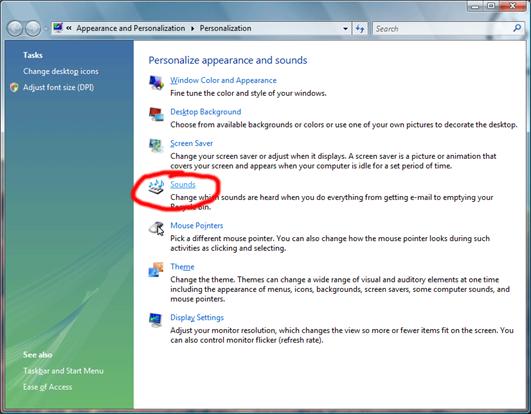Click the Window Color and Appearance icon
531x414 pixels.
point(156,82)
